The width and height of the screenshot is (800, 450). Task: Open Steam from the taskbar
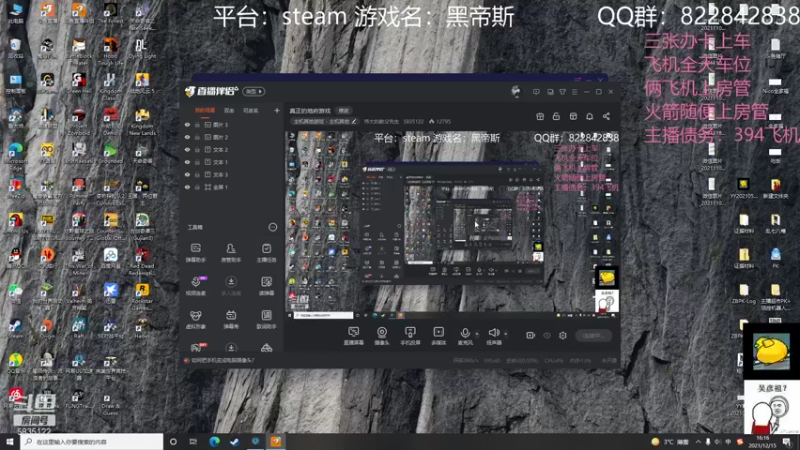click(234, 442)
